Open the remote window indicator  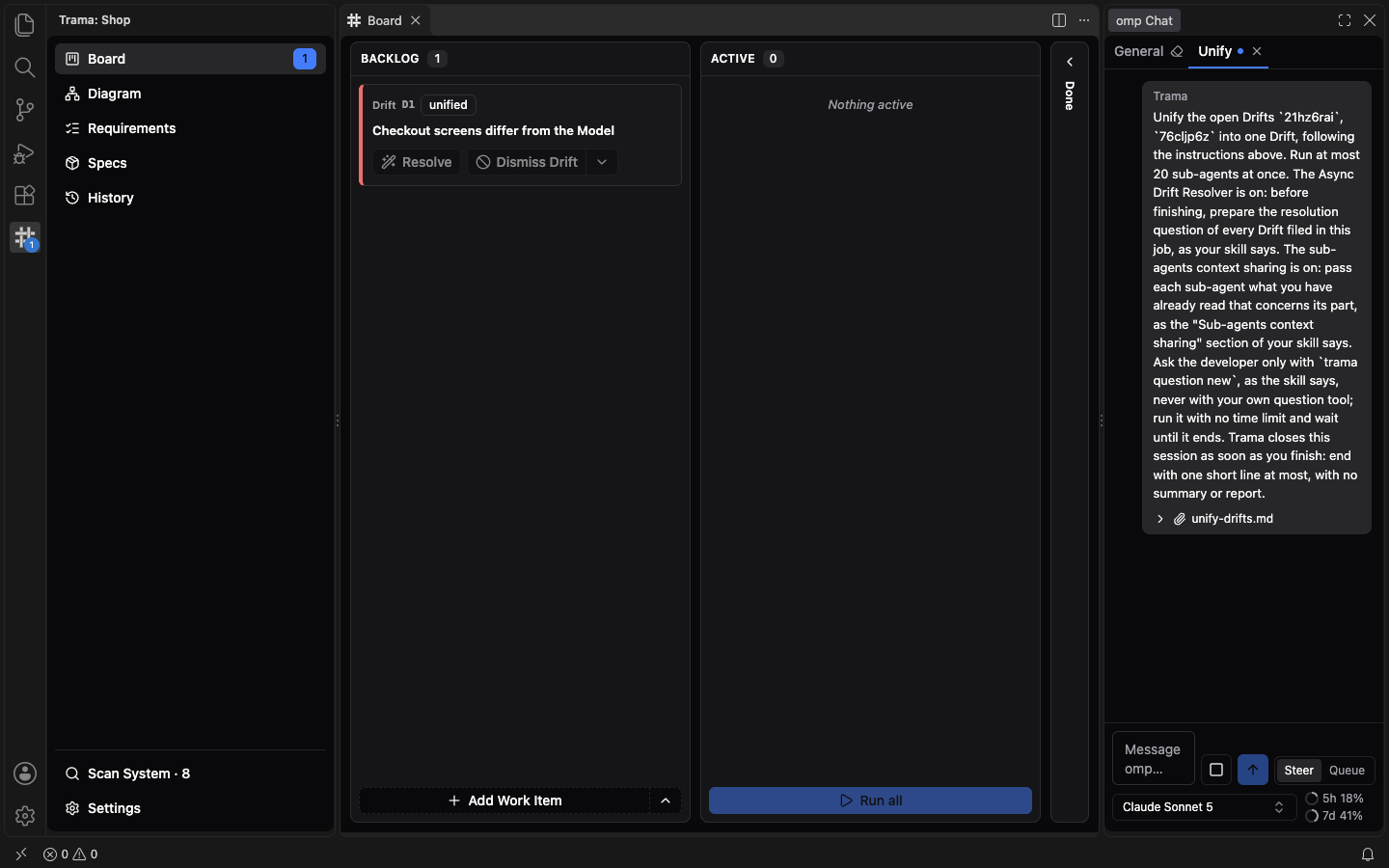pyautogui.click(x=21, y=854)
